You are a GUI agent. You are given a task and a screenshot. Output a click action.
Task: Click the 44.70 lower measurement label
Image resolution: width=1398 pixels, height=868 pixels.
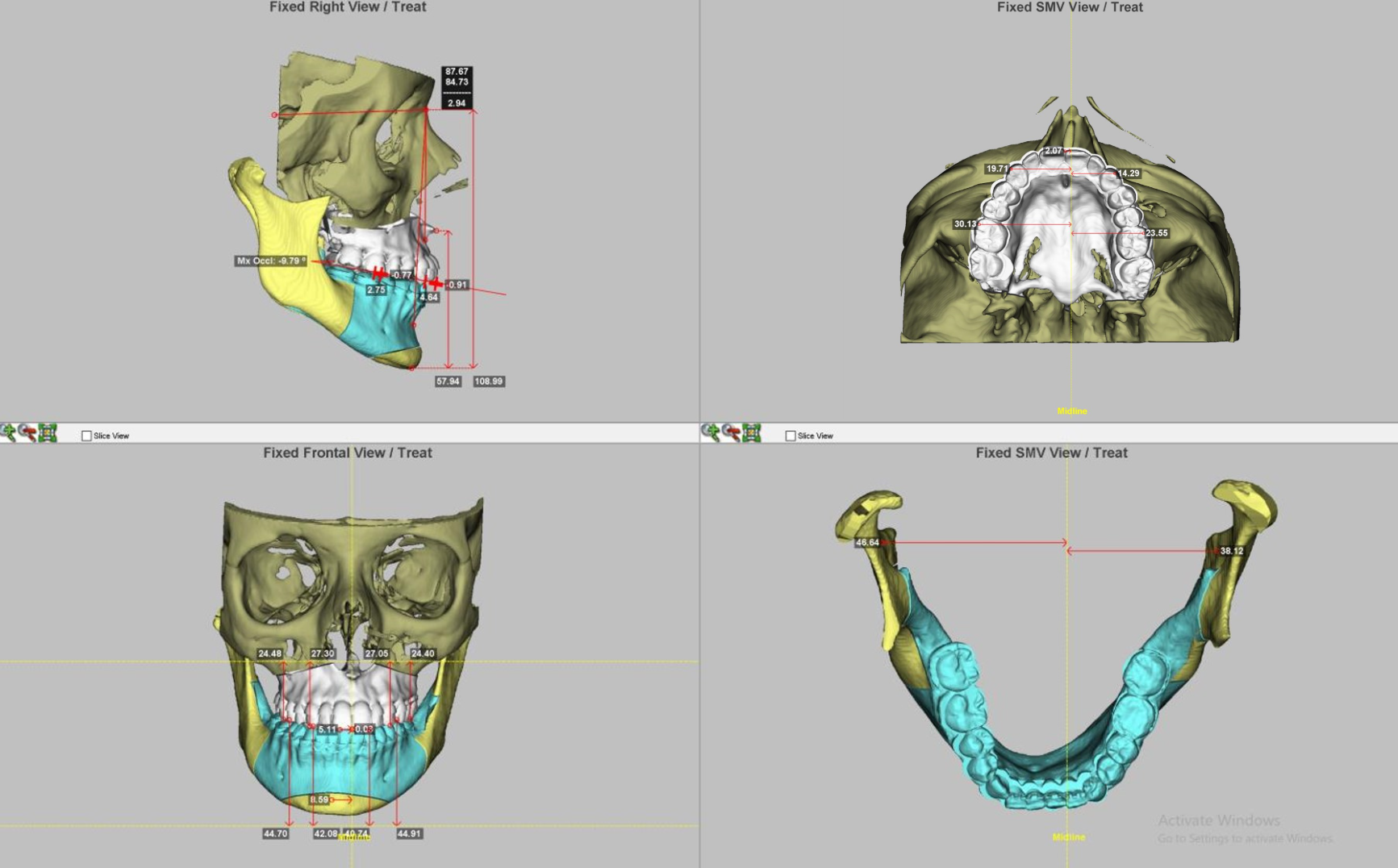(x=275, y=833)
